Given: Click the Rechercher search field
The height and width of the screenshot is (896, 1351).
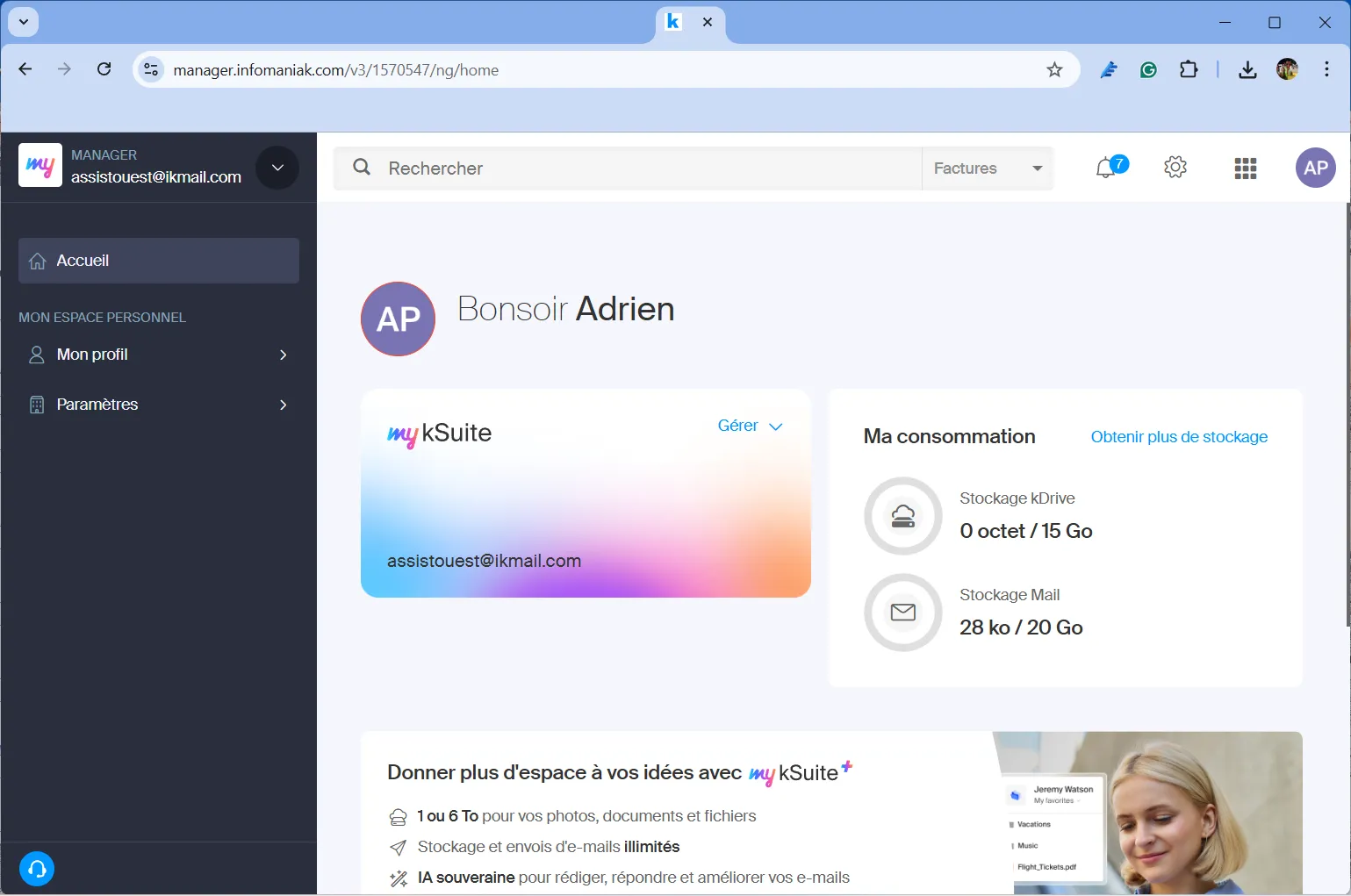Looking at the screenshot, I should pos(650,168).
